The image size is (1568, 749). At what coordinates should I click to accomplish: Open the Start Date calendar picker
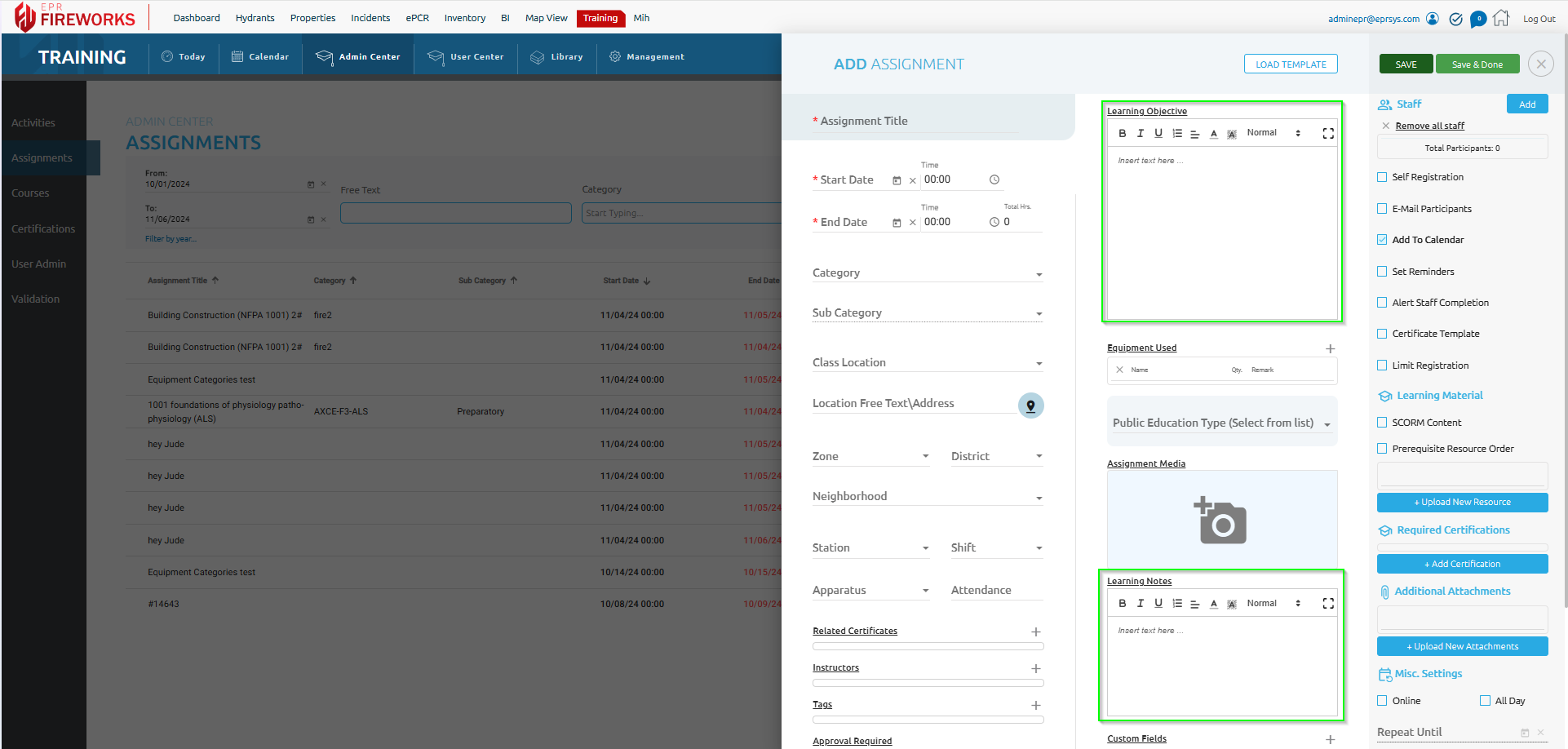click(897, 180)
